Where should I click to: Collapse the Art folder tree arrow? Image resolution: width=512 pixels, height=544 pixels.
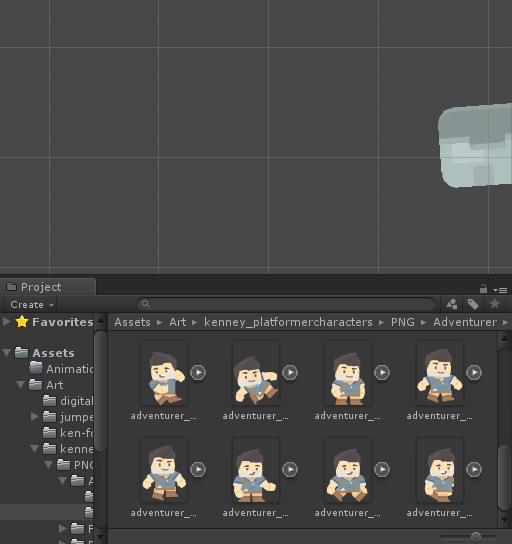point(20,385)
